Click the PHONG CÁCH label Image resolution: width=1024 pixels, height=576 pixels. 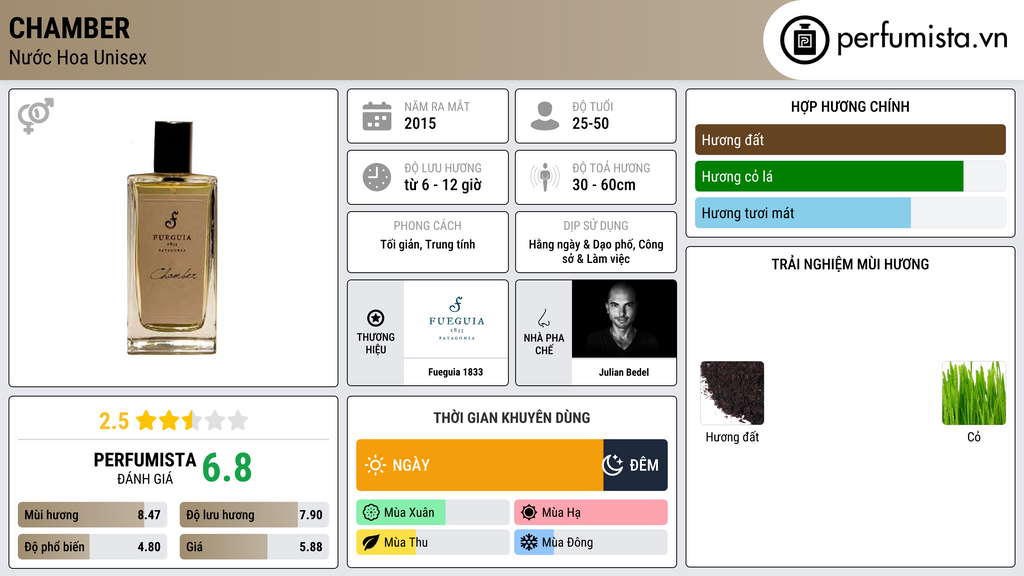(x=427, y=225)
